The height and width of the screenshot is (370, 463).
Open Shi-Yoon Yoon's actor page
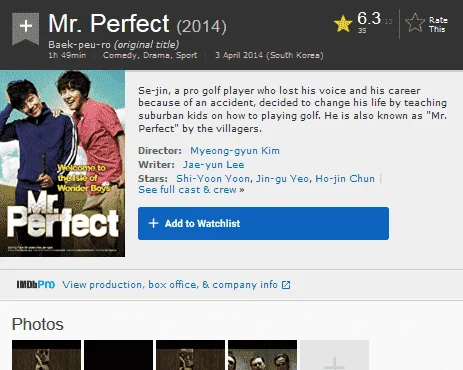pos(213,179)
